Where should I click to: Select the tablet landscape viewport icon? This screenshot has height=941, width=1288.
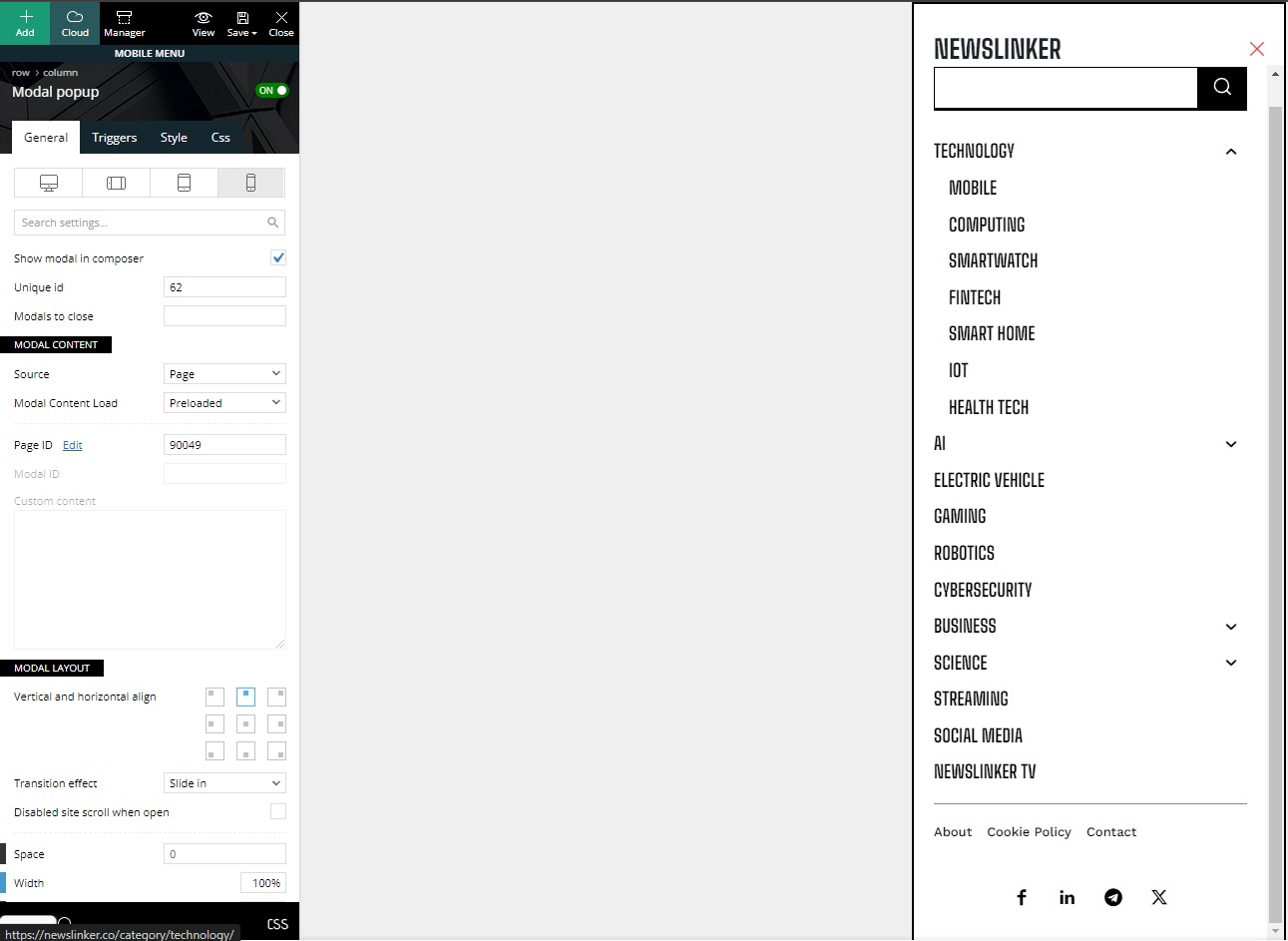point(116,183)
